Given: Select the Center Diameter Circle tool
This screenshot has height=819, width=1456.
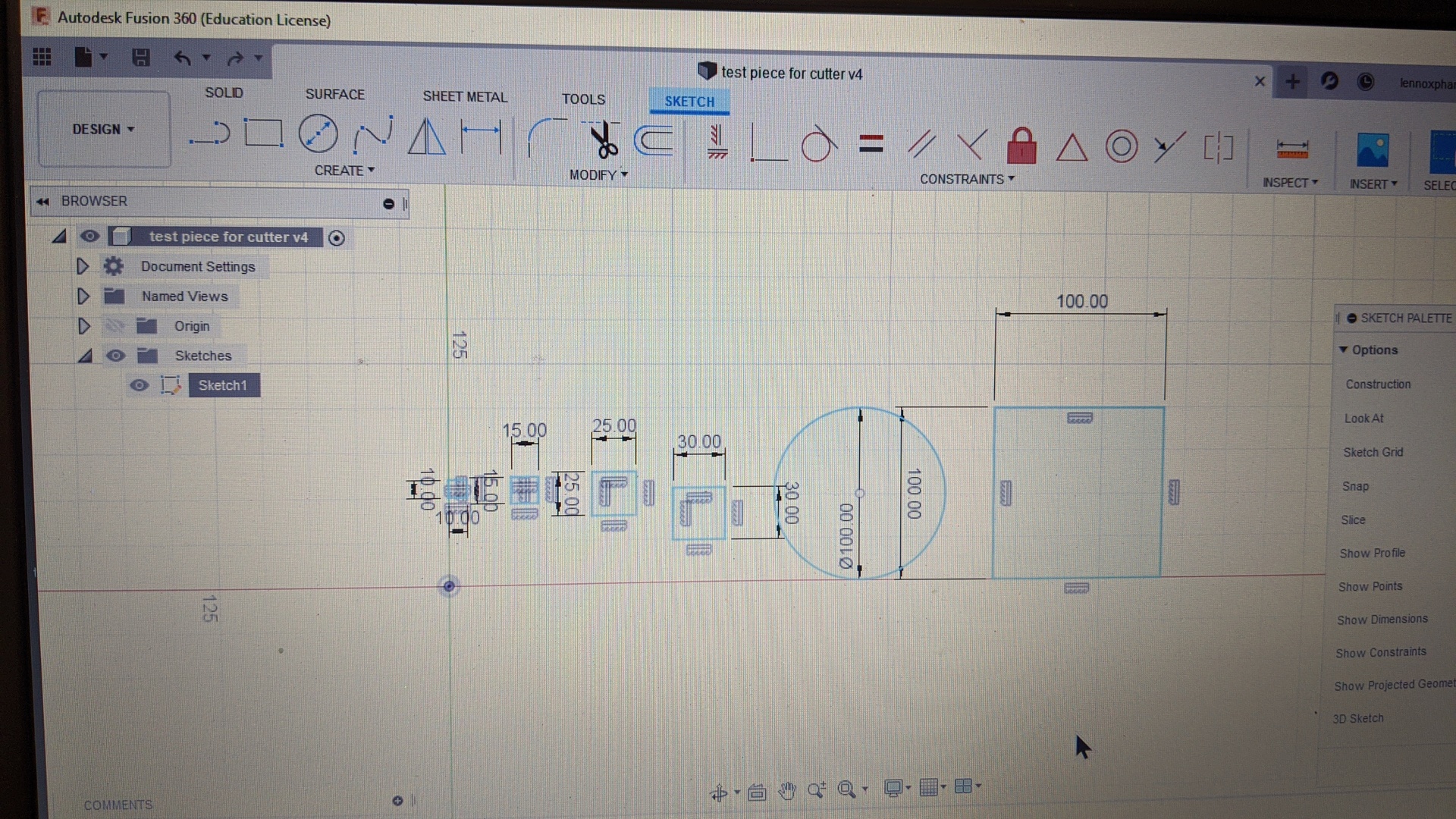Looking at the screenshot, I should tap(318, 134).
